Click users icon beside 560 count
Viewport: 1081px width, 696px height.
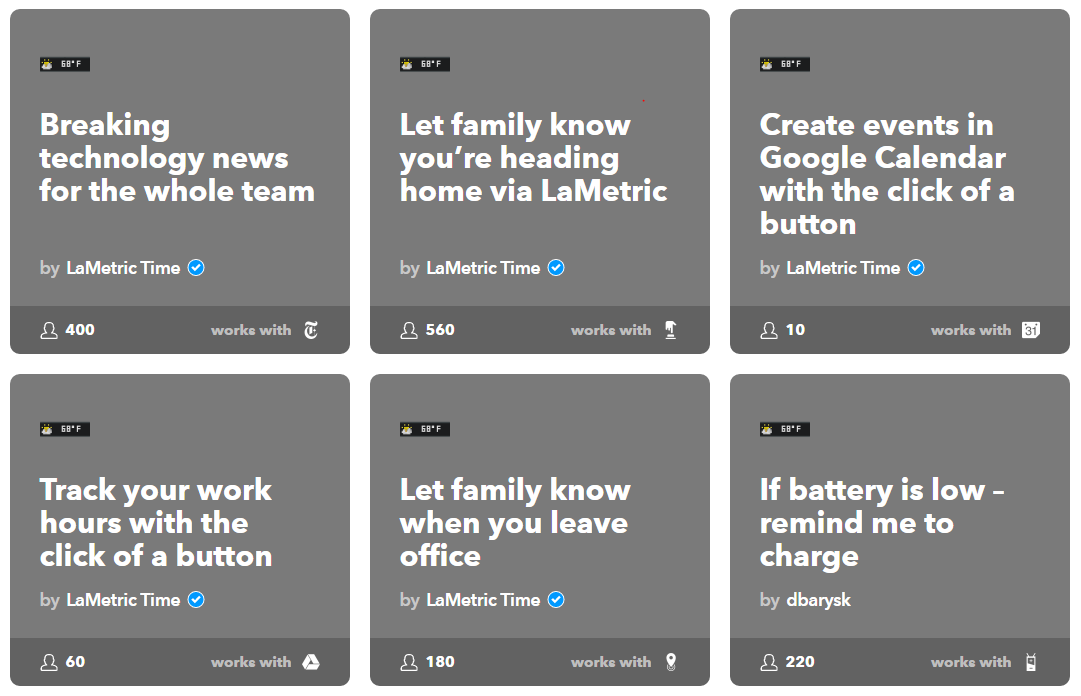(x=409, y=330)
